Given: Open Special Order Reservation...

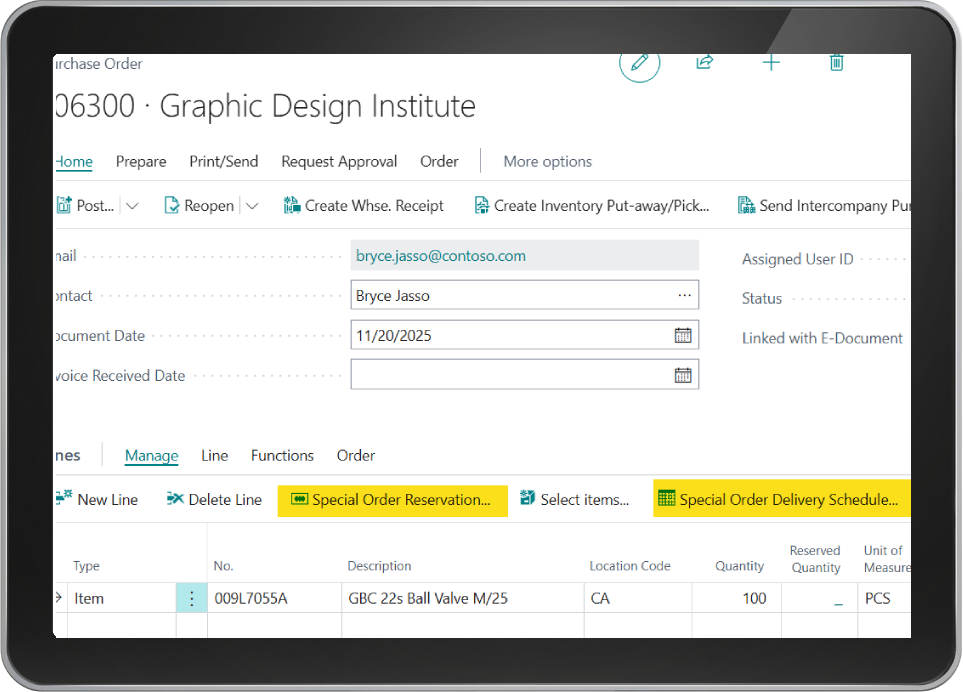Looking at the screenshot, I should pyautogui.click(x=392, y=500).
